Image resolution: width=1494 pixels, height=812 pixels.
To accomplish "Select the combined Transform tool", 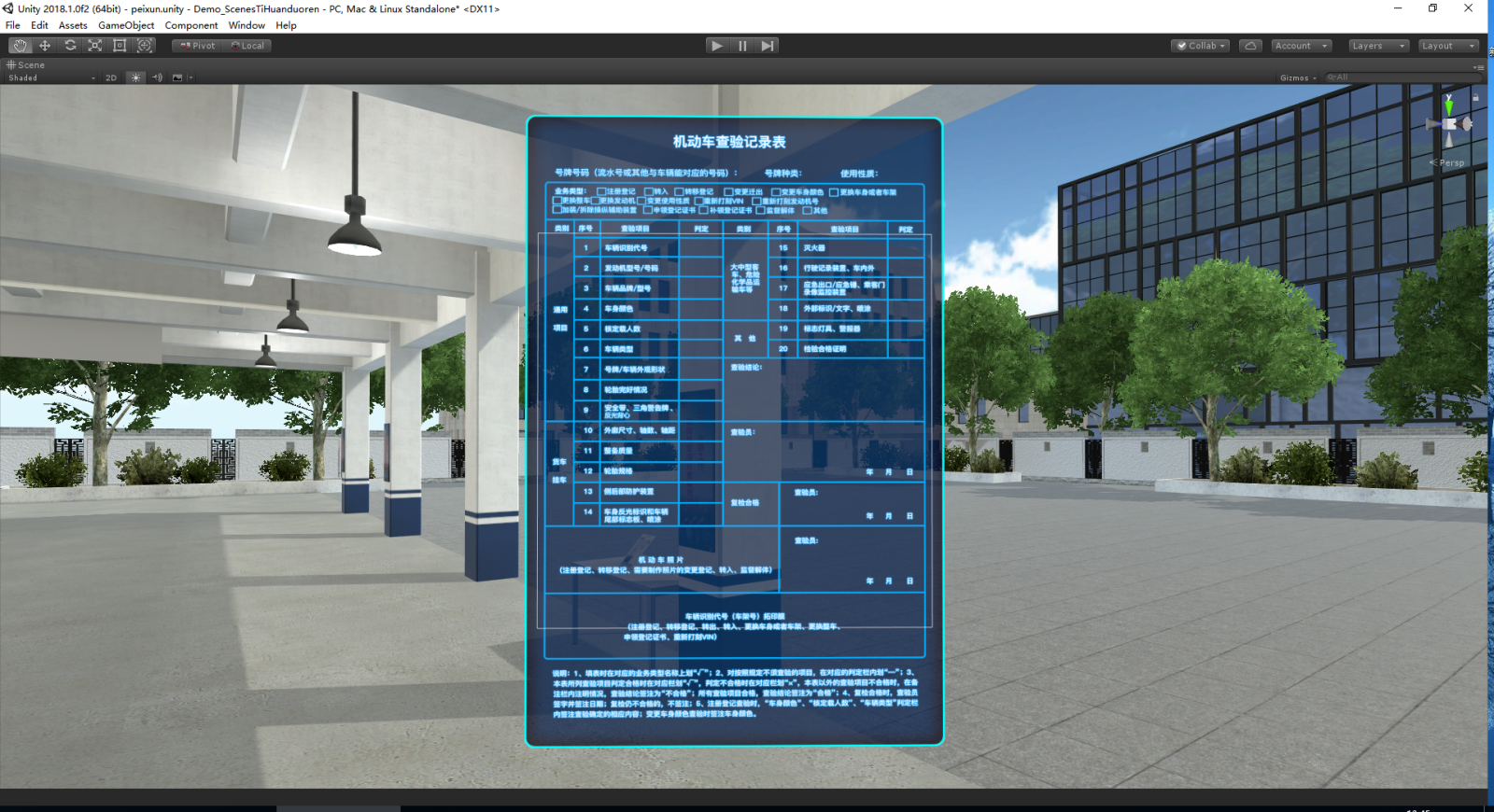I will [145, 46].
